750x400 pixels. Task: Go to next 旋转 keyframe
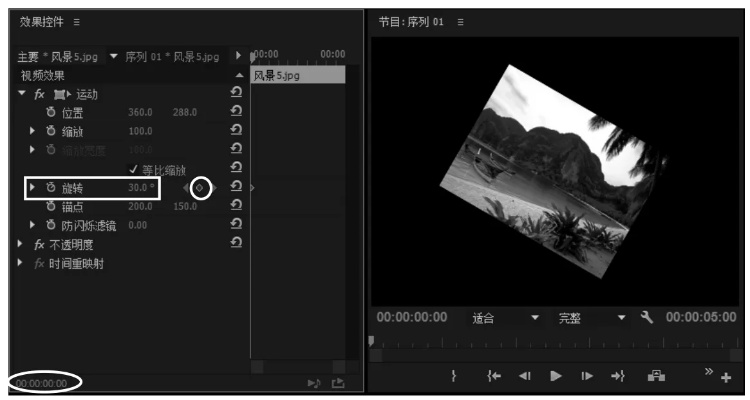pyautogui.click(x=213, y=188)
